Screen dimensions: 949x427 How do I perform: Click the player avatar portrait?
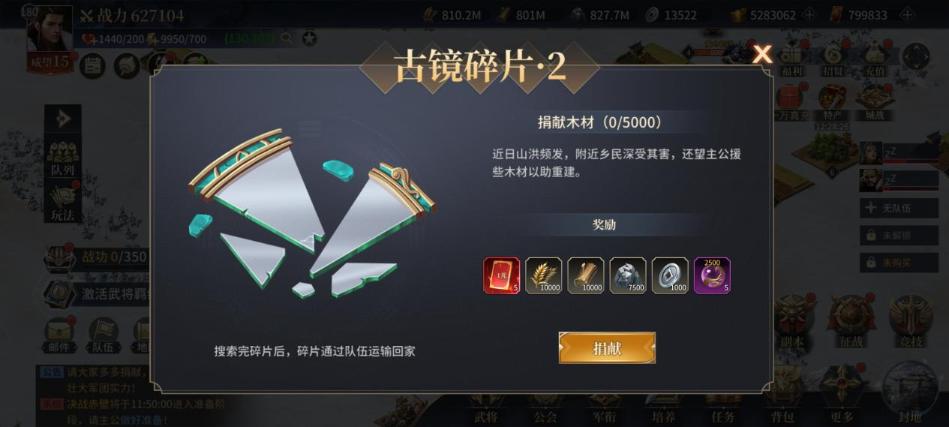(x=50, y=30)
